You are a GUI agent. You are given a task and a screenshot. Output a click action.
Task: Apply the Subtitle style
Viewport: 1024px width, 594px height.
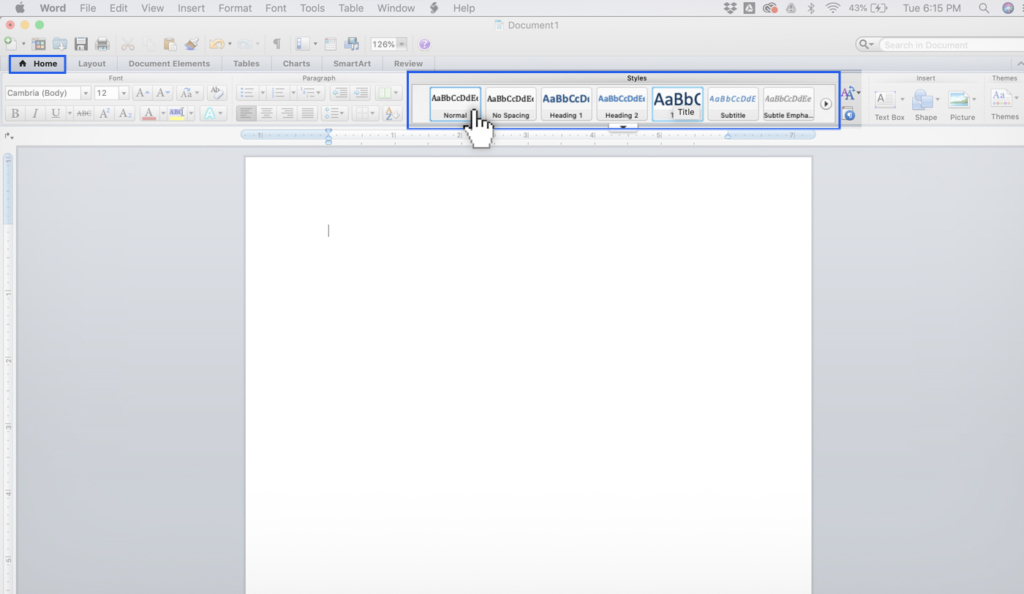click(x=733, y=103)
